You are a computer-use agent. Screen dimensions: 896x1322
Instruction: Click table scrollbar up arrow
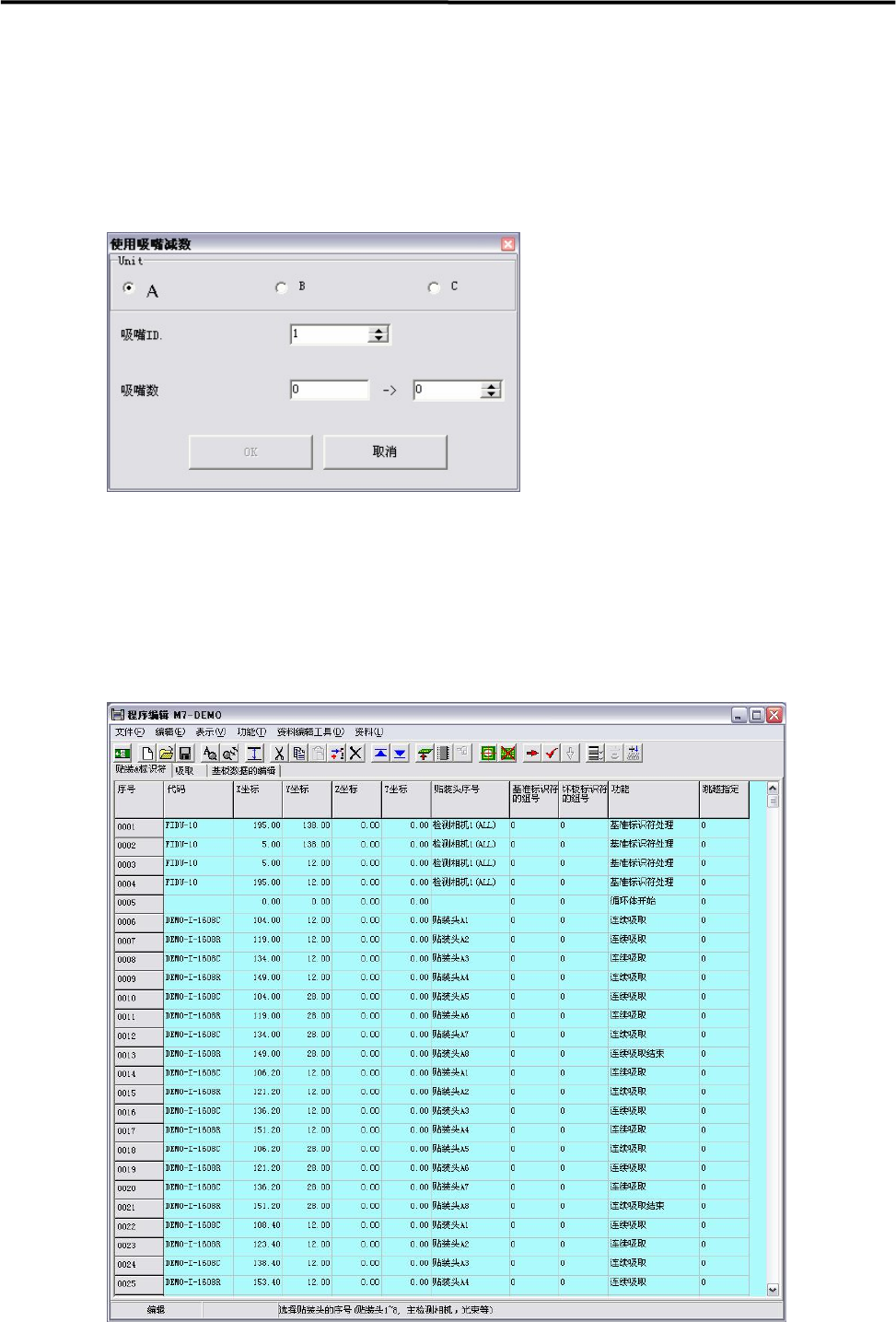(773, 789)
